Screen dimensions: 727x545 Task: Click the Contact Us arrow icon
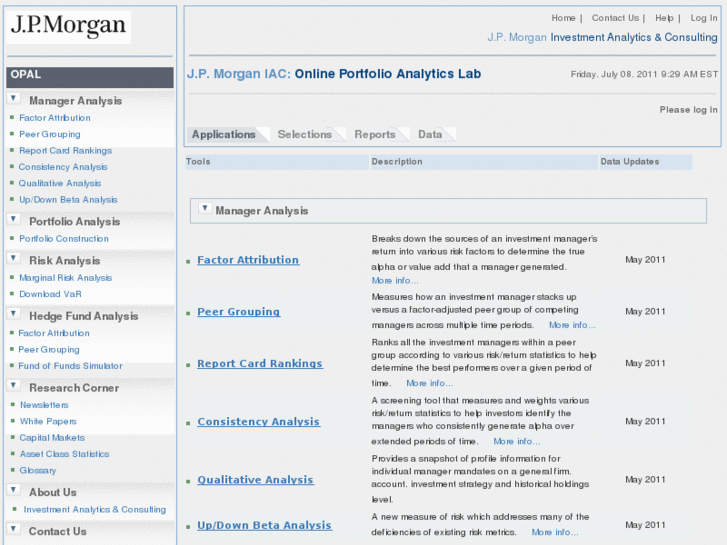click(14, 530)
